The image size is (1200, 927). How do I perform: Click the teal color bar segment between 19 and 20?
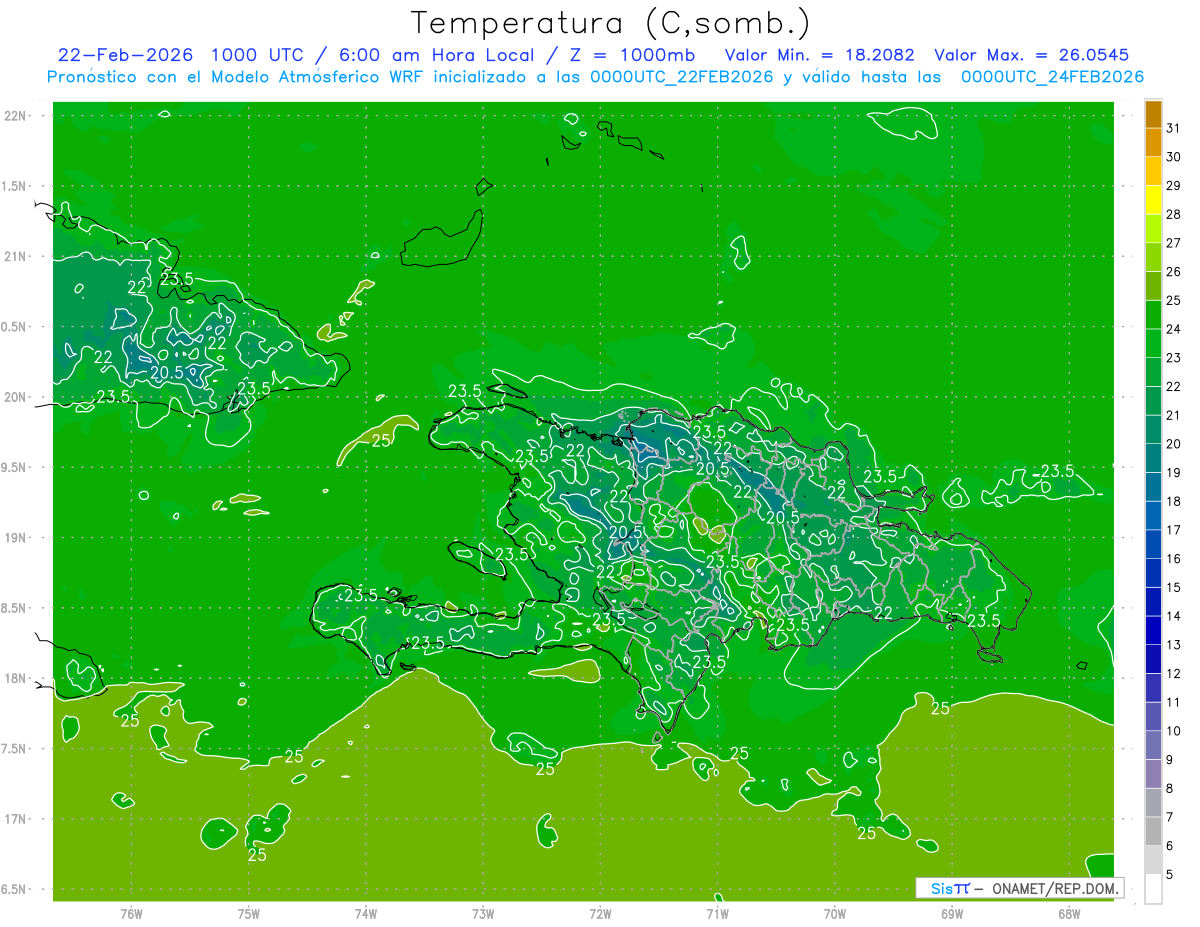point(1153,458)
